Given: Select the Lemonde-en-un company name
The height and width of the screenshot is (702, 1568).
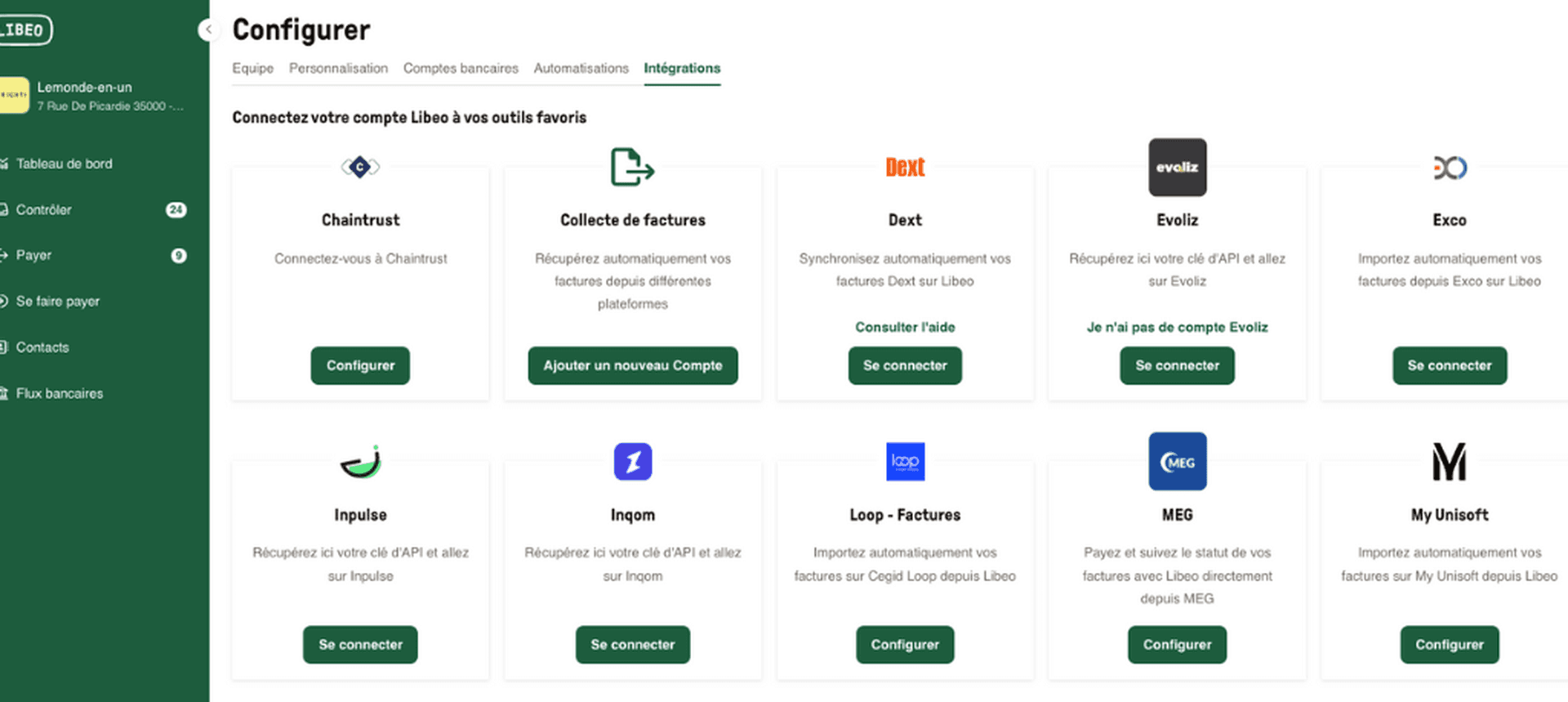Looking at the screenshot, I should click(x=84, y=87).
